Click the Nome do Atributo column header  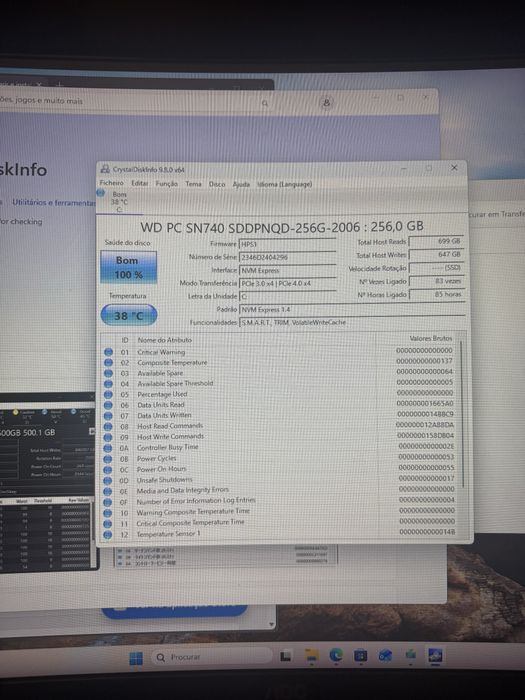pyautogui.click(x=164, y=340)
